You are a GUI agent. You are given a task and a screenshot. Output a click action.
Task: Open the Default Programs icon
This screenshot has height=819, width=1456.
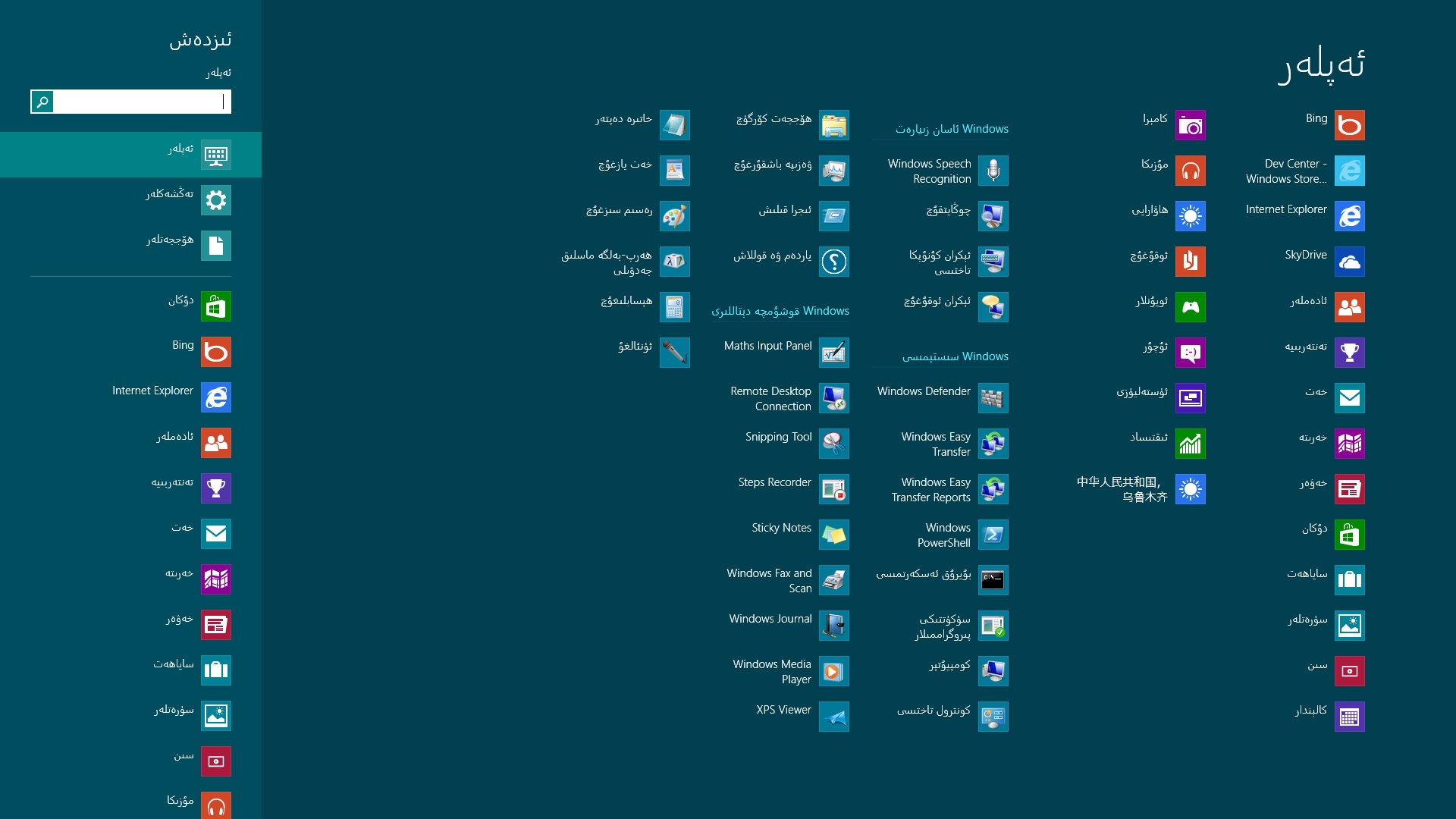[x=993, y=626]
